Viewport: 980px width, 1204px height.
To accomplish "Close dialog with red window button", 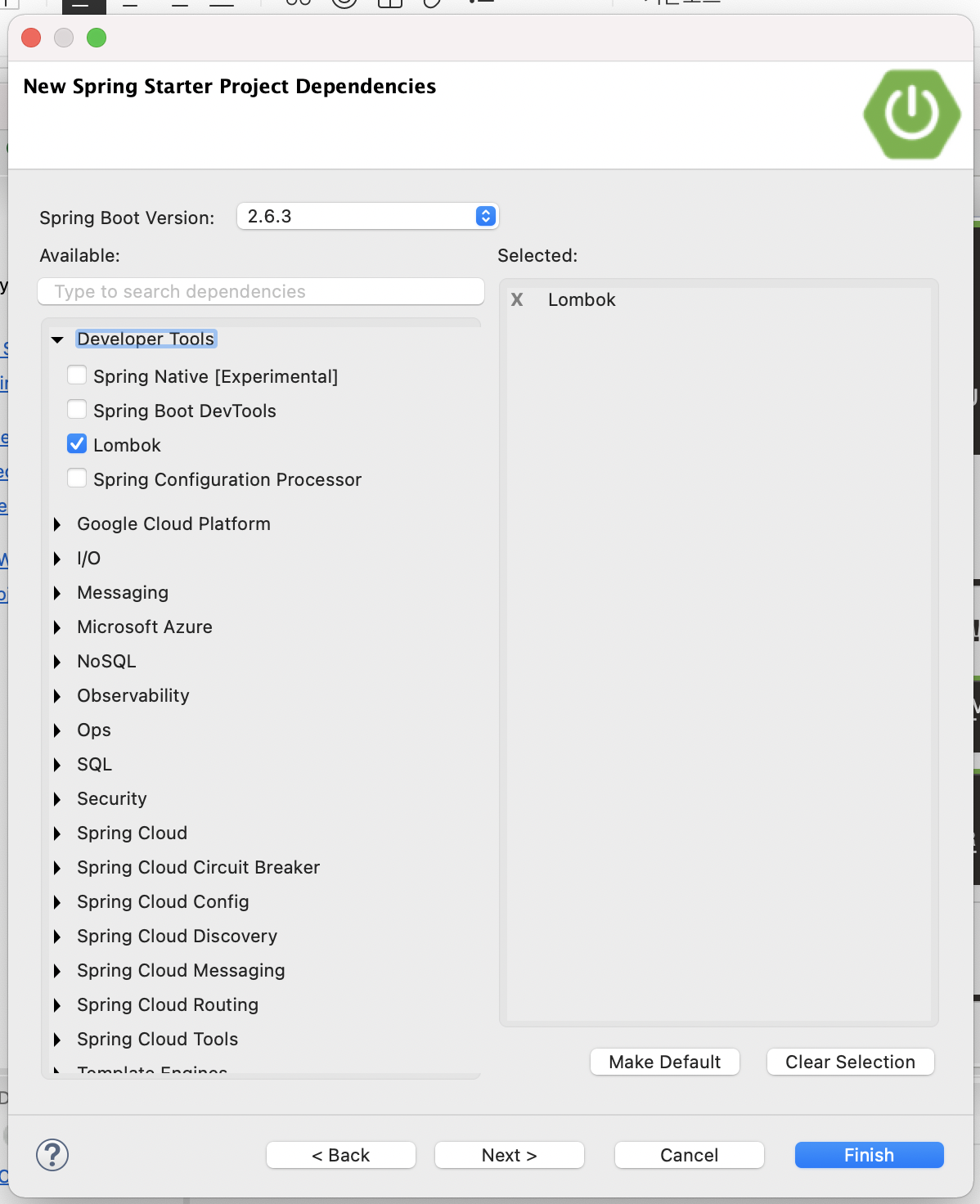I will coord(31,38).
